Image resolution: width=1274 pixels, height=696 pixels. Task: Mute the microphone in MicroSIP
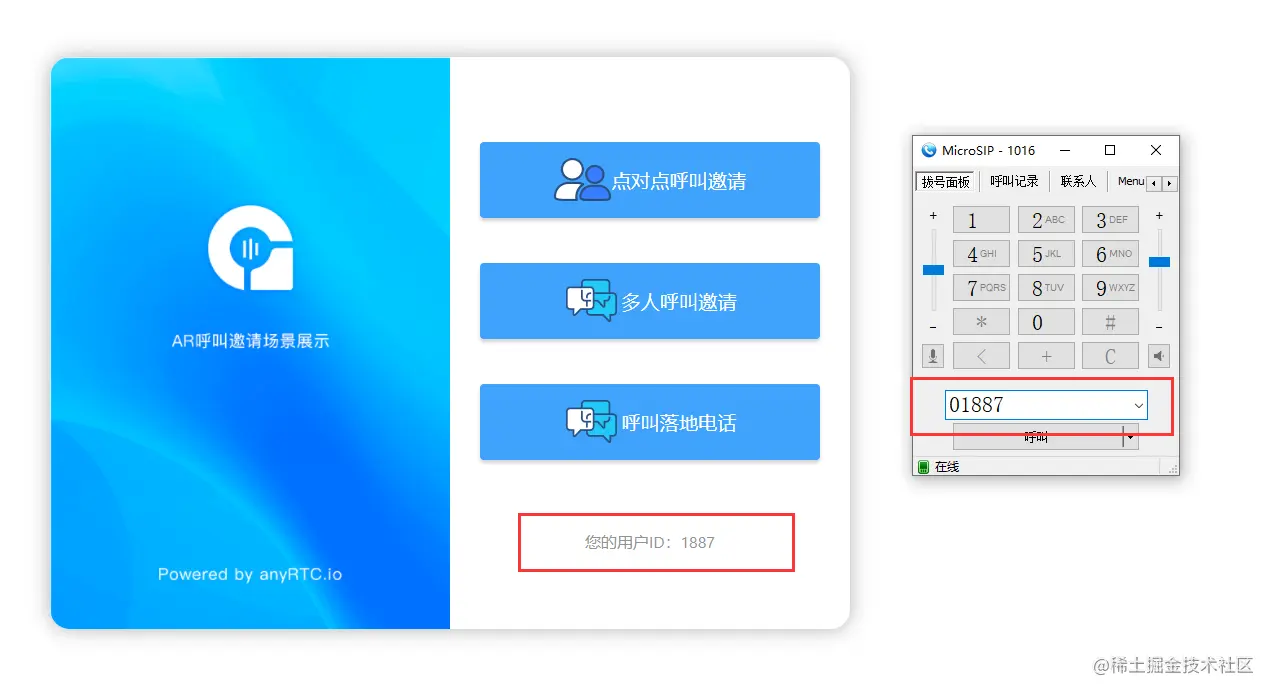pos(933,355)
